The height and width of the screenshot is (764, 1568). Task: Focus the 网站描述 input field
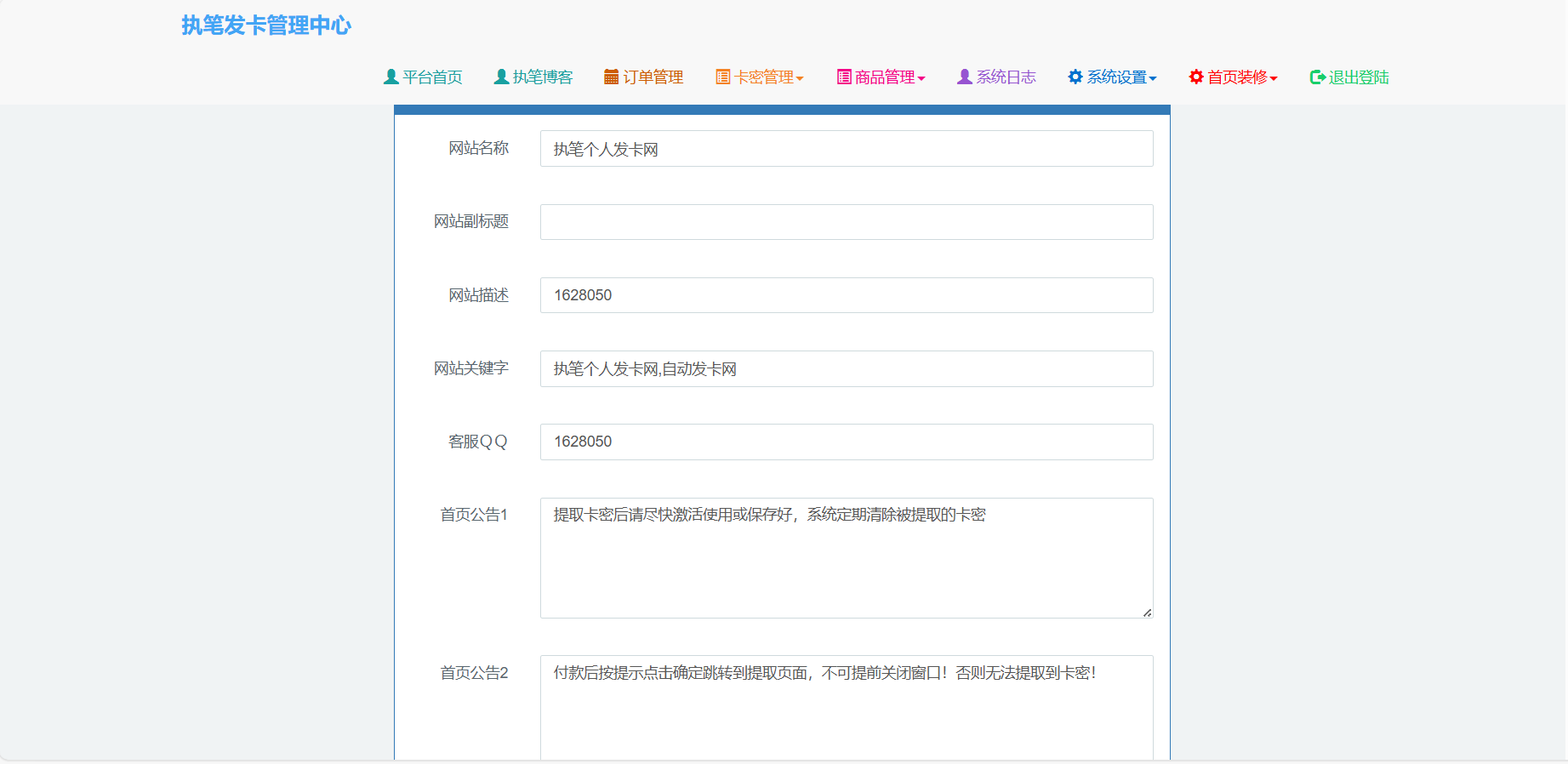(x=847, y=295)
